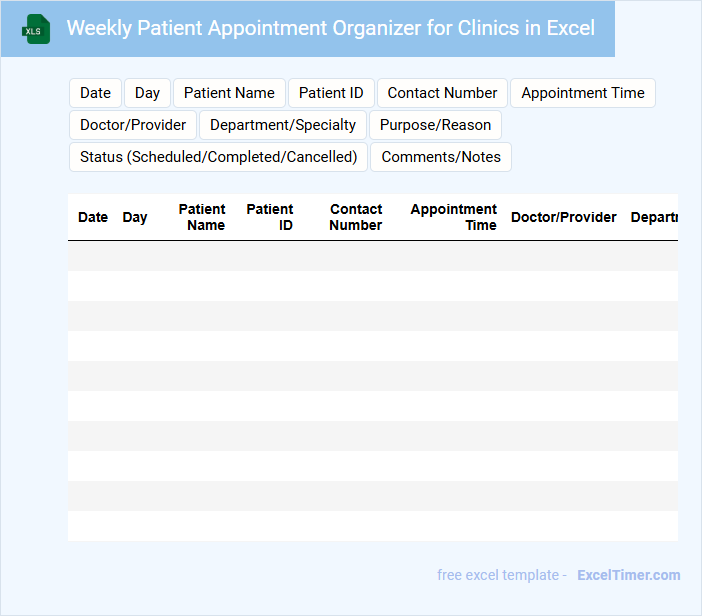Open the ExcelTimer.com link

point(628,575)
